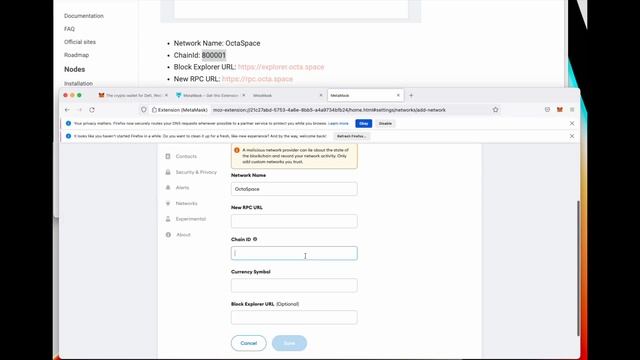The height and width of the screenshot is (360, 640).
Task: Click the Okay button in DNS notification
Action: 363,123
